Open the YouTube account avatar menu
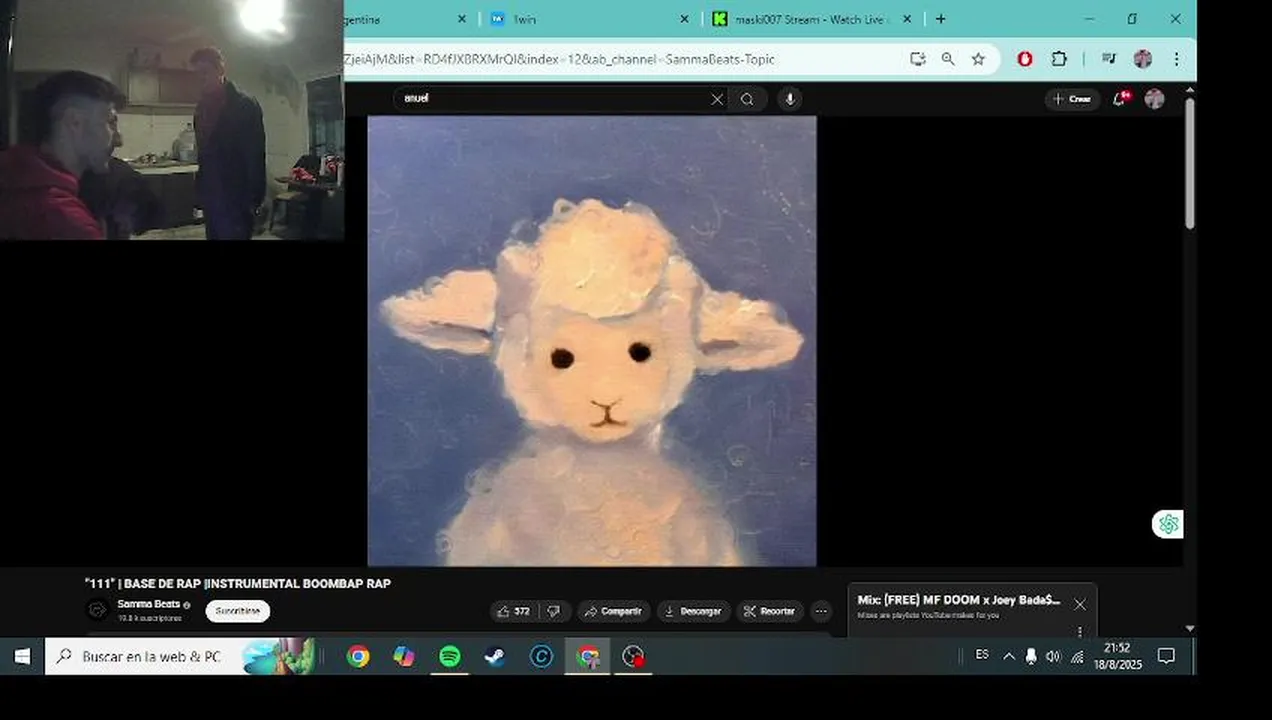 (1154, 98)
